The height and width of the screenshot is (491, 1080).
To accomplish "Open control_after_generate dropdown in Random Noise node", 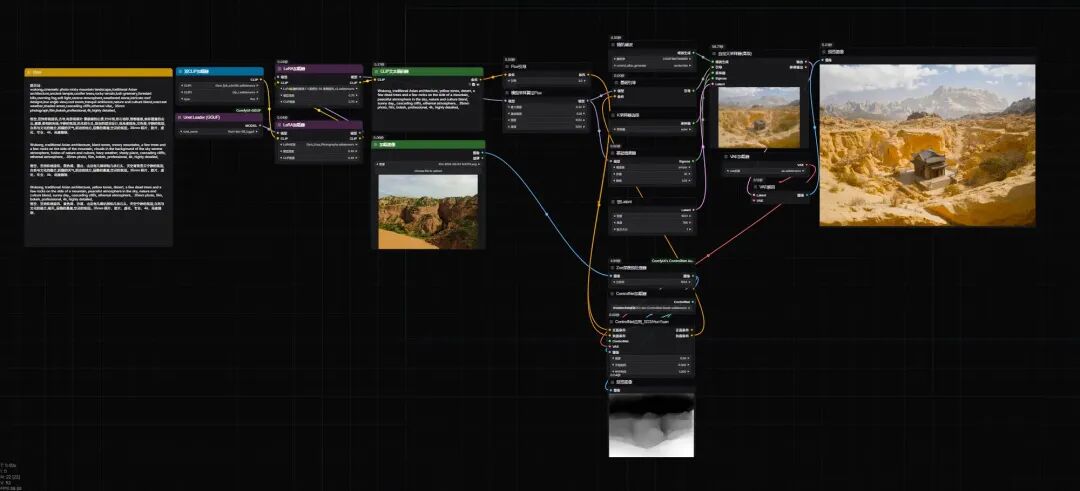I will coord(652,65).
